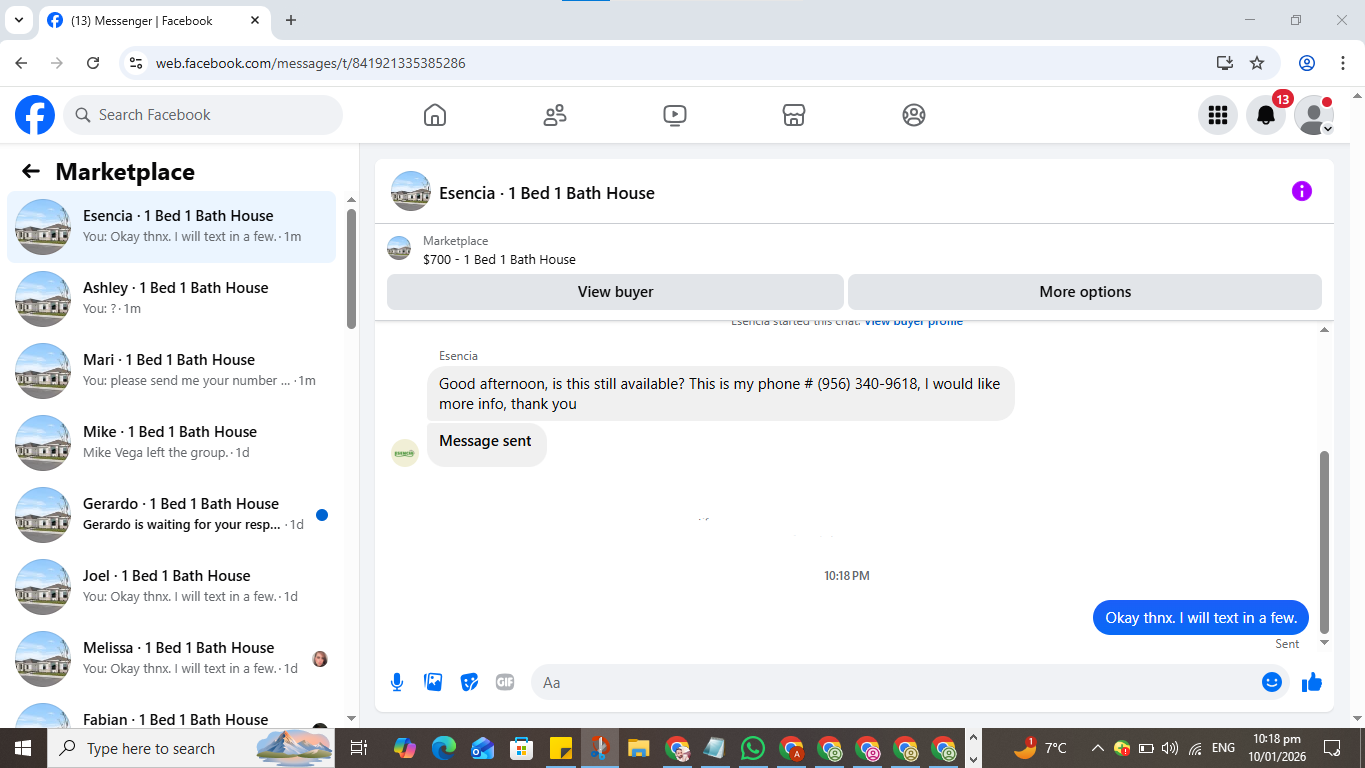Click the Esencia message with phone number
The height and width of the screenshot is (768, 1365).
click(720, 393)
